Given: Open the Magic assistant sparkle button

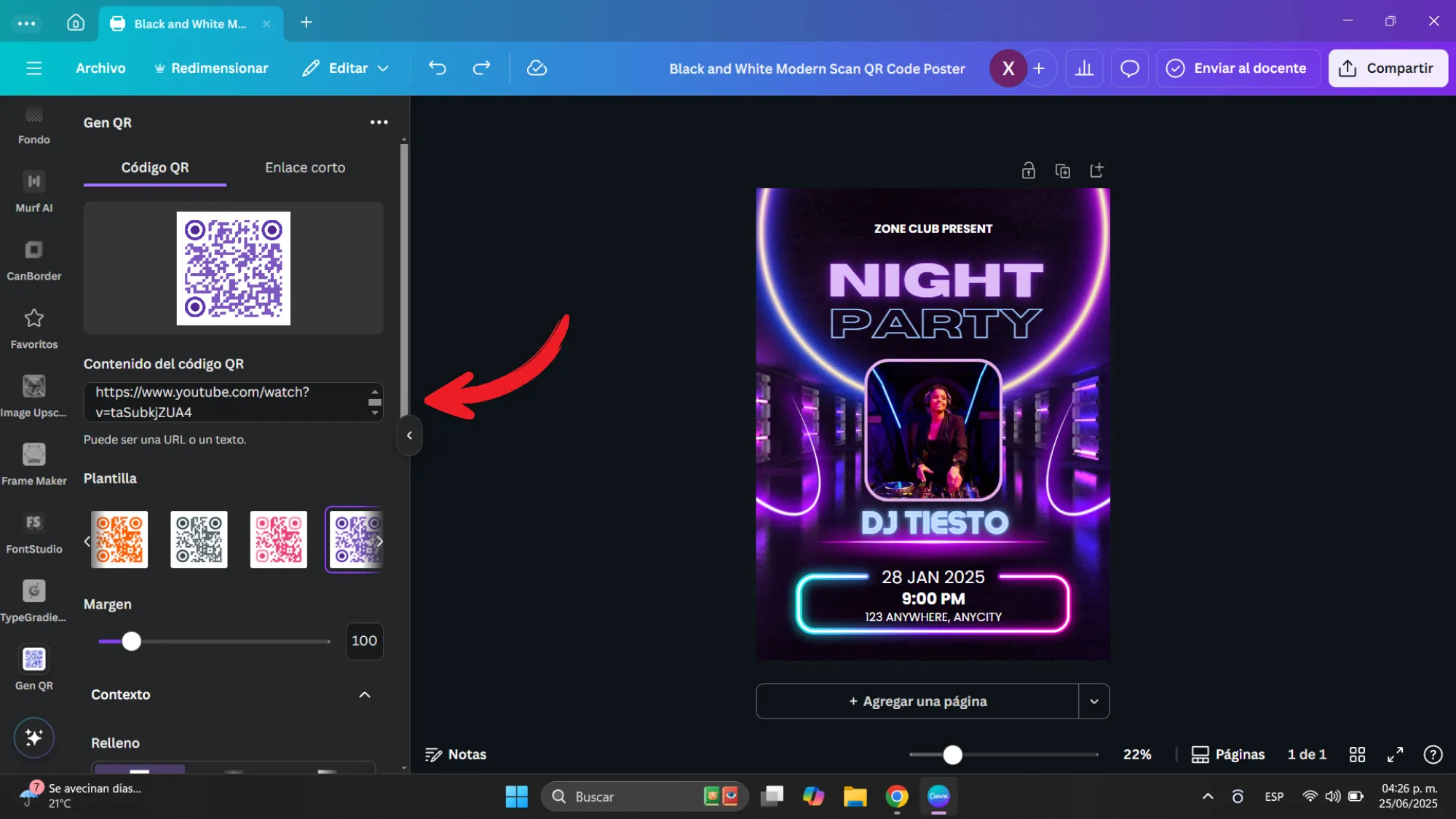Looking at the screenshot, I should point(33,737).
